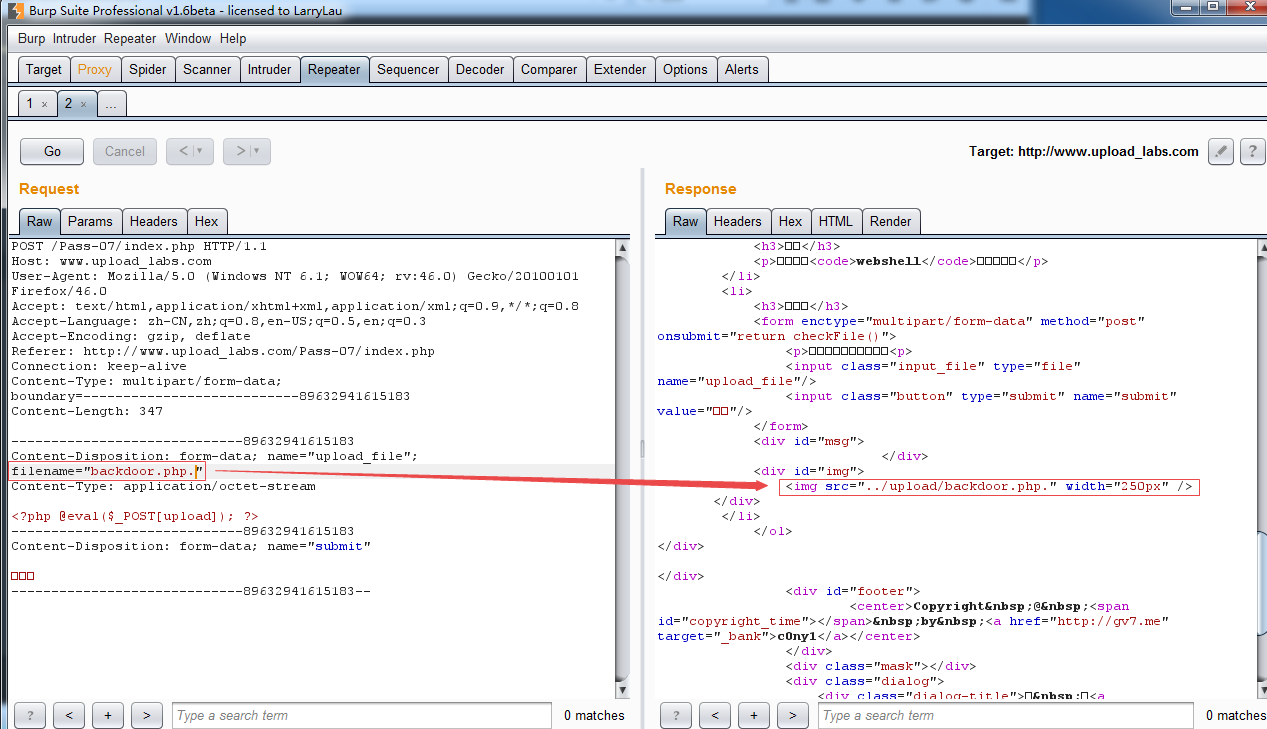Screen dimensions: 1267x729
Task: Select Repeater sub-tab 2
Action: pyautogui.click(x=76, y=103)
